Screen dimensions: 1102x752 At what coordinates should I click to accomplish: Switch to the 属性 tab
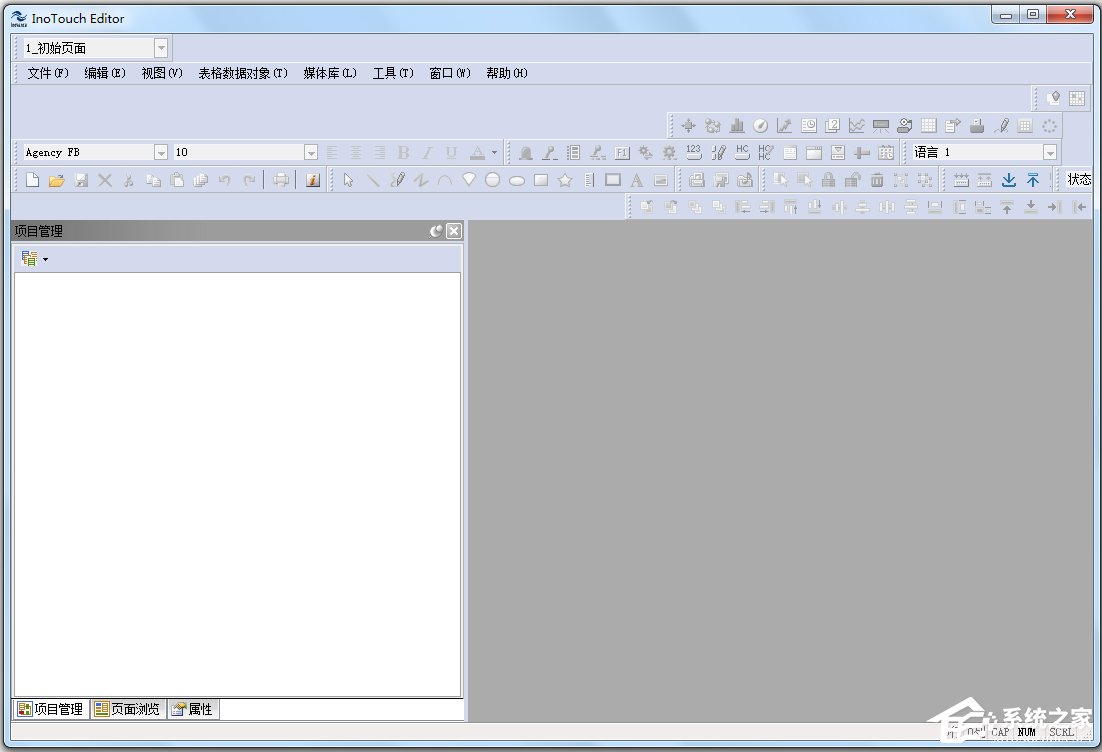[x=193, y=709]
